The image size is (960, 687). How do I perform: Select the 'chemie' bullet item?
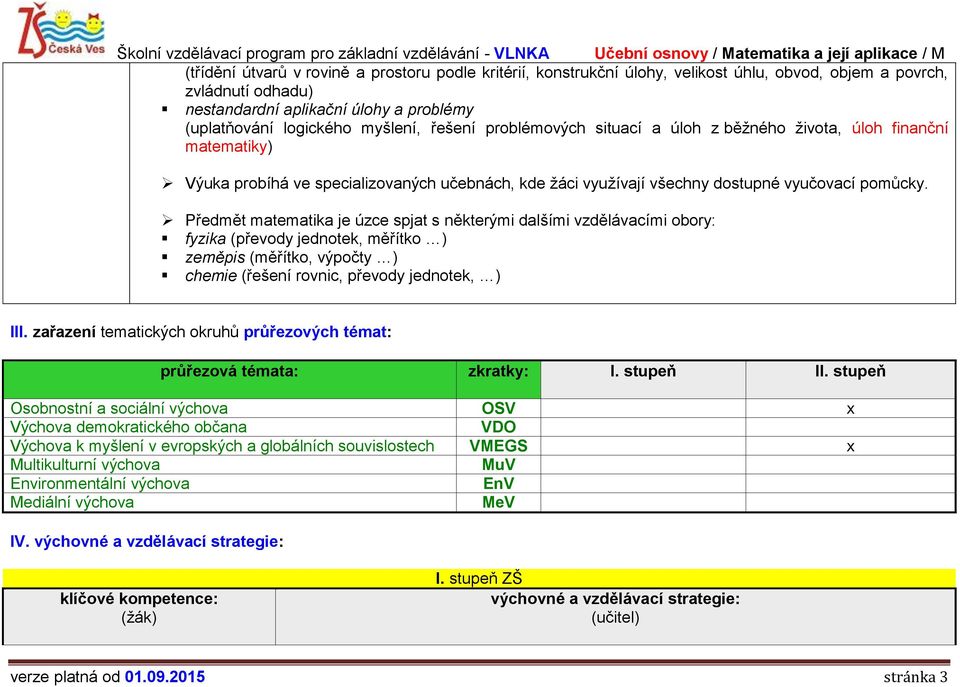[x=343, y=276]
